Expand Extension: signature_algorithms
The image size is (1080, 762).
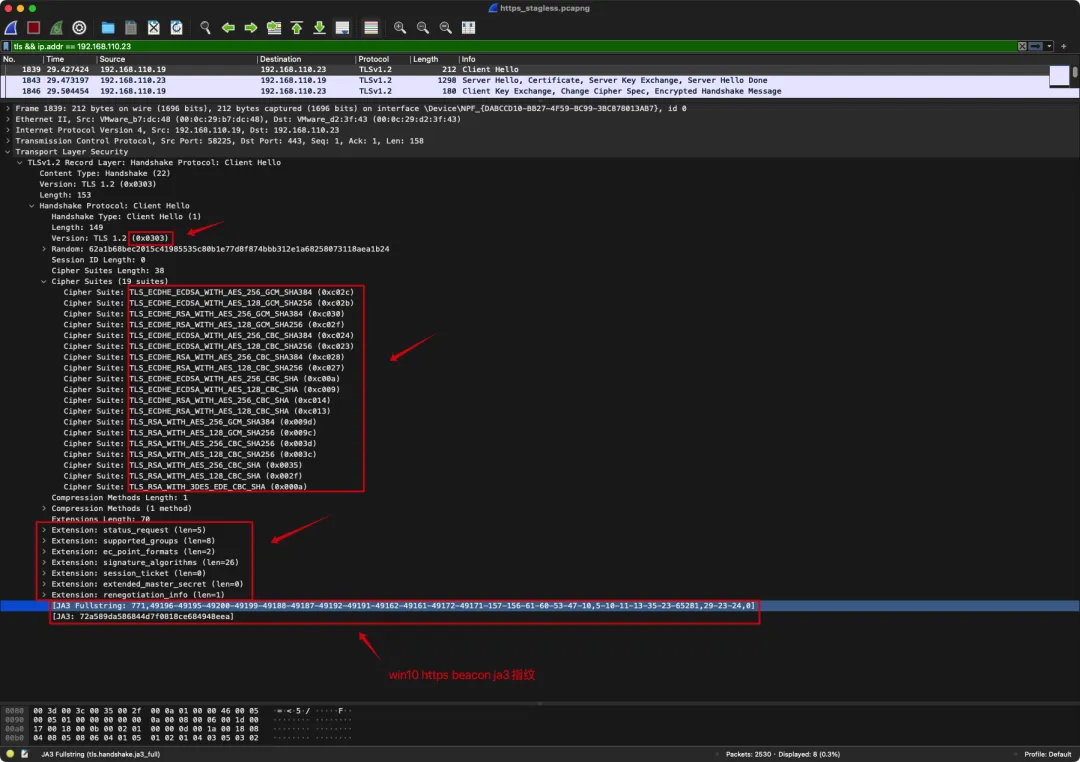[x=44, y=562]
